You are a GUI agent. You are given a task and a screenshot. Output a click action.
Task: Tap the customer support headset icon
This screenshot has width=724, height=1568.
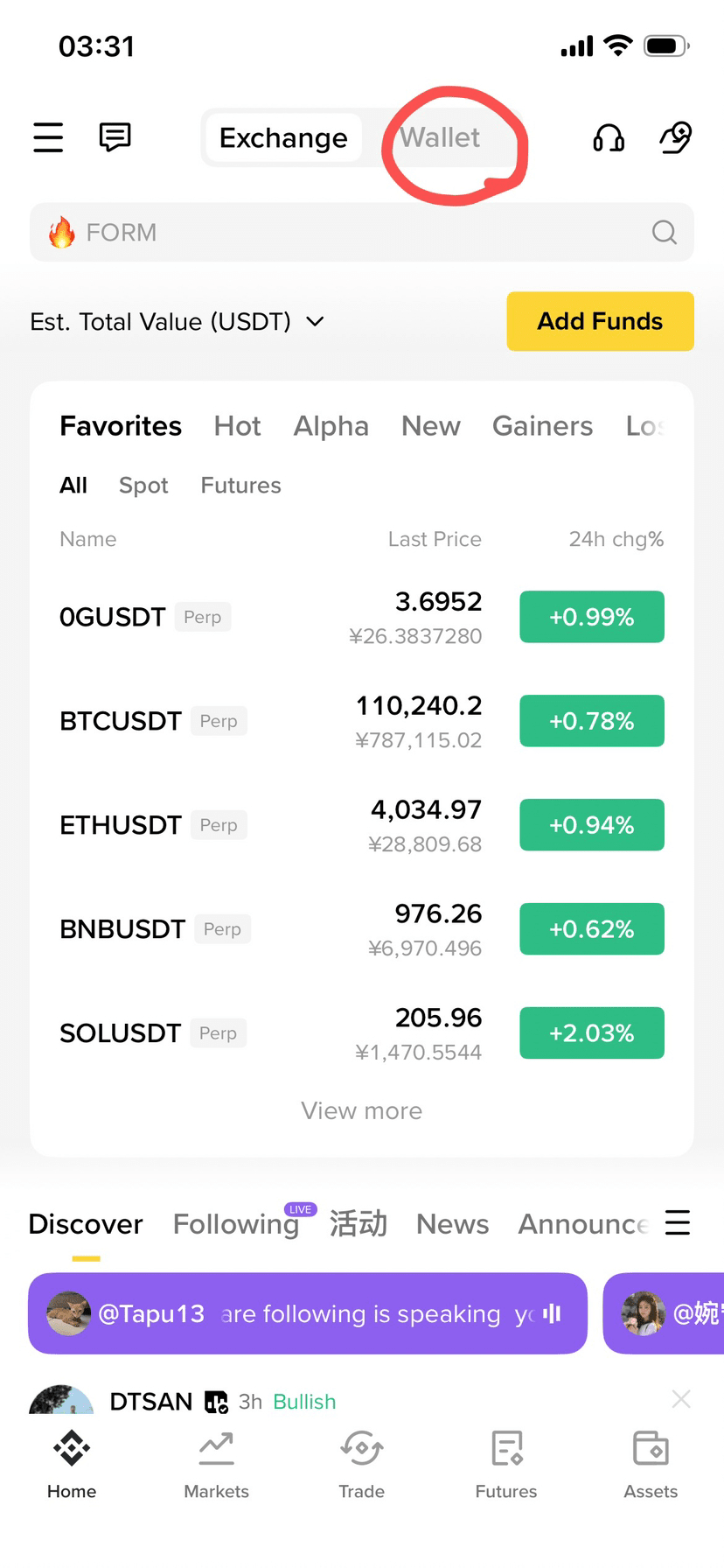(x=609, y=137)
